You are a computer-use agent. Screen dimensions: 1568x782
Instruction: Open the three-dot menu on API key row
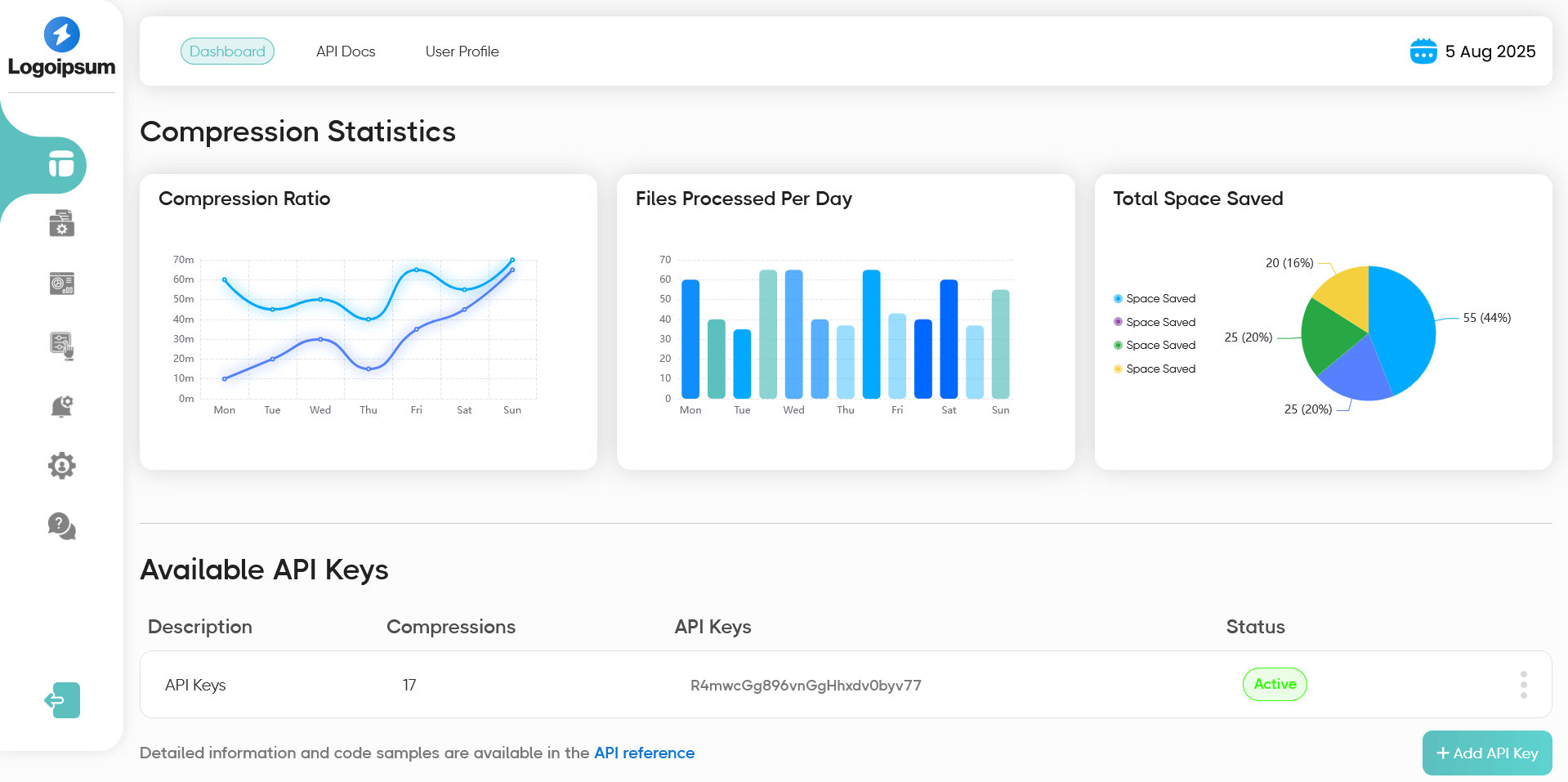[1523, 685]
